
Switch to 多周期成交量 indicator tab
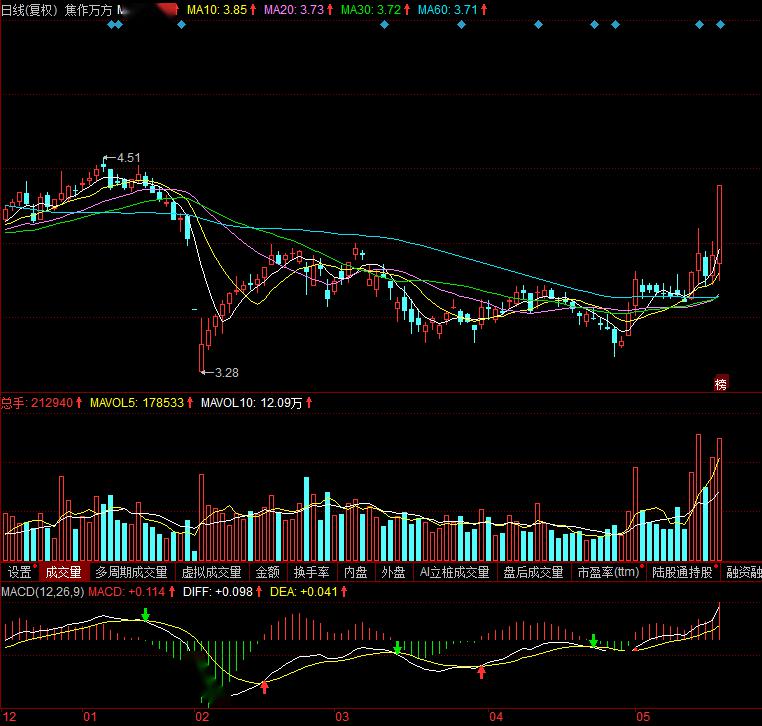(x=131, y=573)
